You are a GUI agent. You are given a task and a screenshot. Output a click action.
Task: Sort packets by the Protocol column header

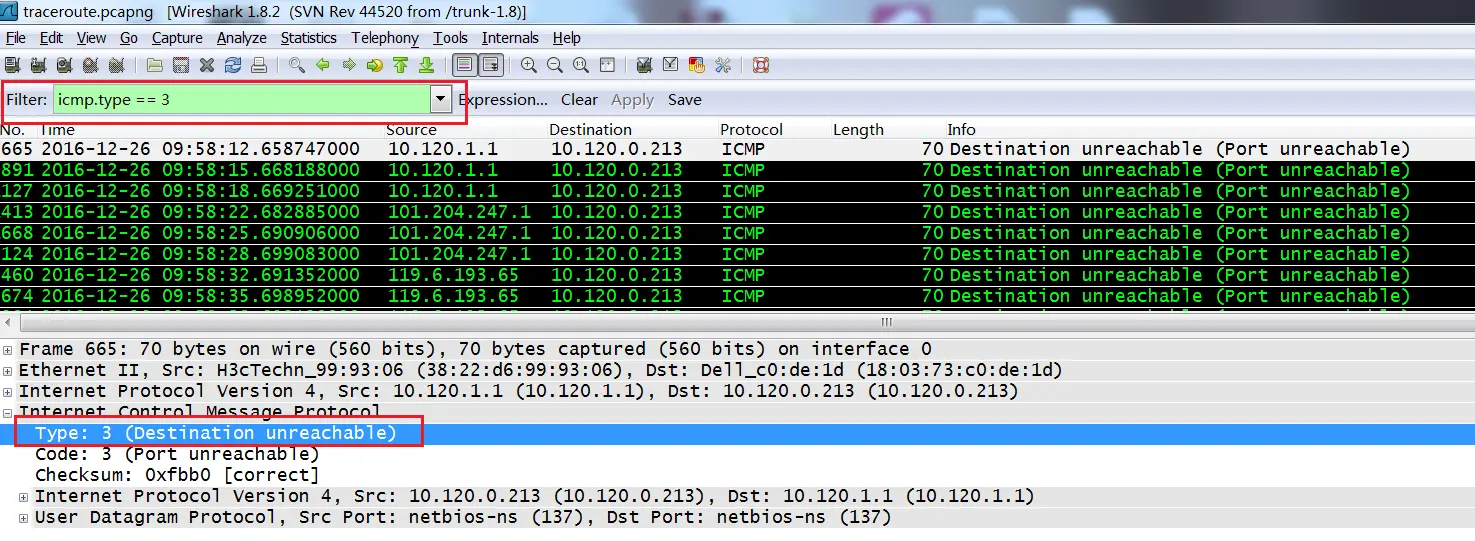click(751, 130)
